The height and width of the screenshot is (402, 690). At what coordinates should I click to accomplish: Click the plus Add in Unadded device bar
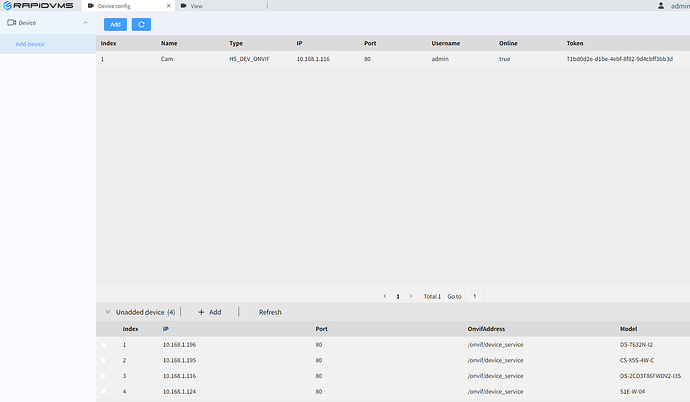(x=209, y=312)
